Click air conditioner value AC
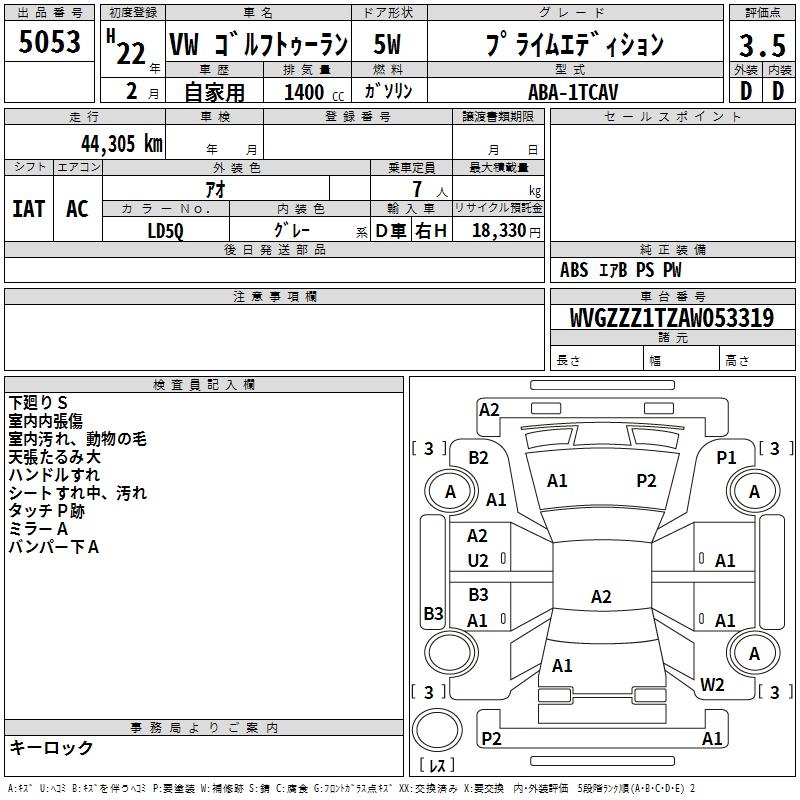The height and width of the screenshot is (800, 800). pos(77,209)
